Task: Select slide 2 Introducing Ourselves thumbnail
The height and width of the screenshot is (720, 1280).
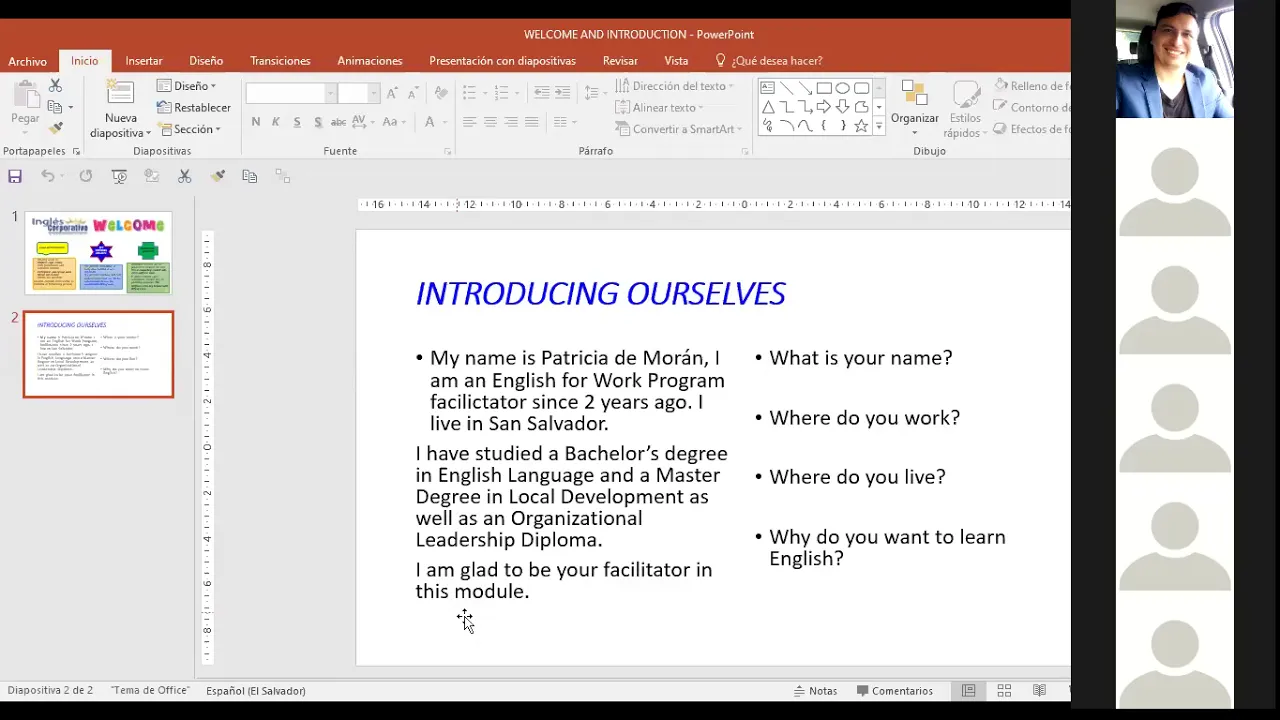Action: 98,354
